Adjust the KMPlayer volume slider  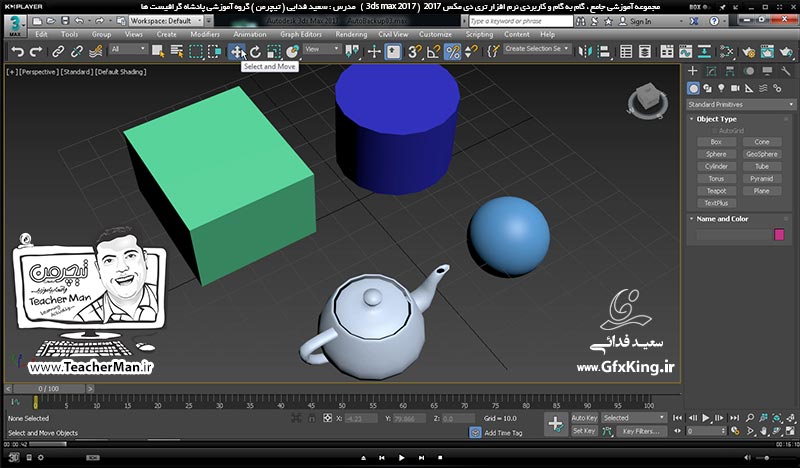tap(769, 458)
